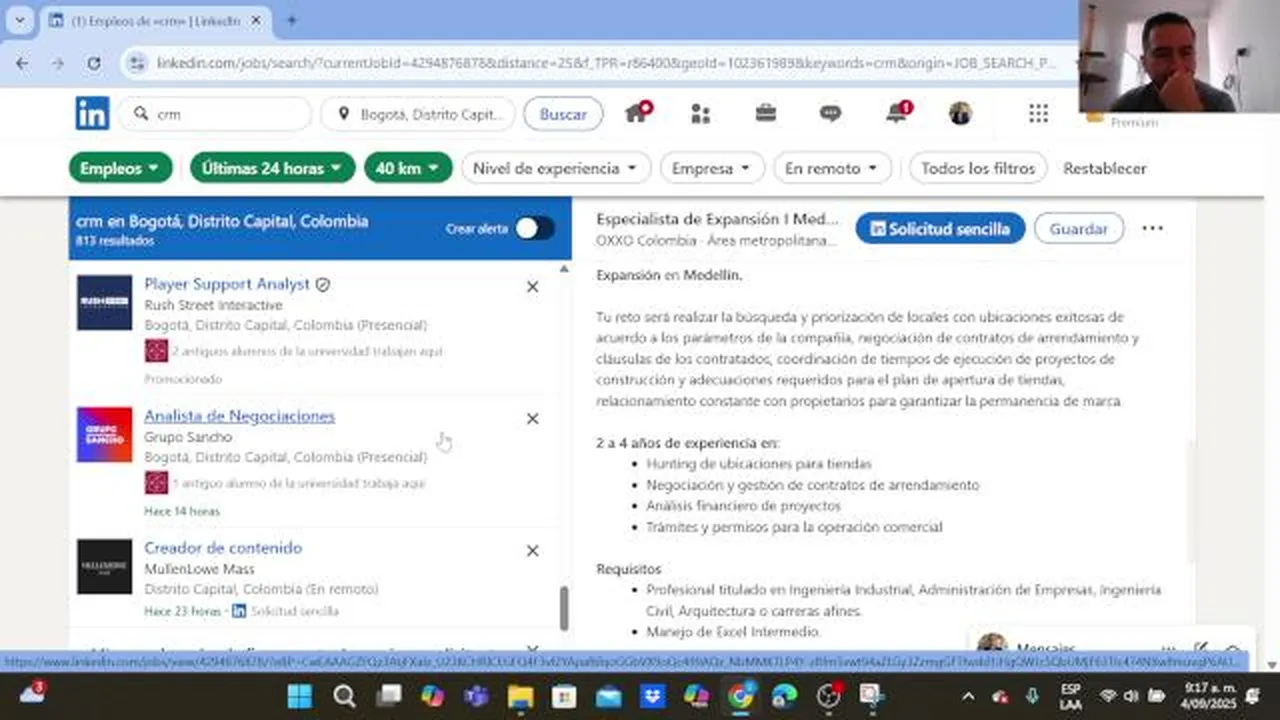Open the Player Support Analyst job title
The width and height of the screenshot is (1280, 720).
coord(227,284)
